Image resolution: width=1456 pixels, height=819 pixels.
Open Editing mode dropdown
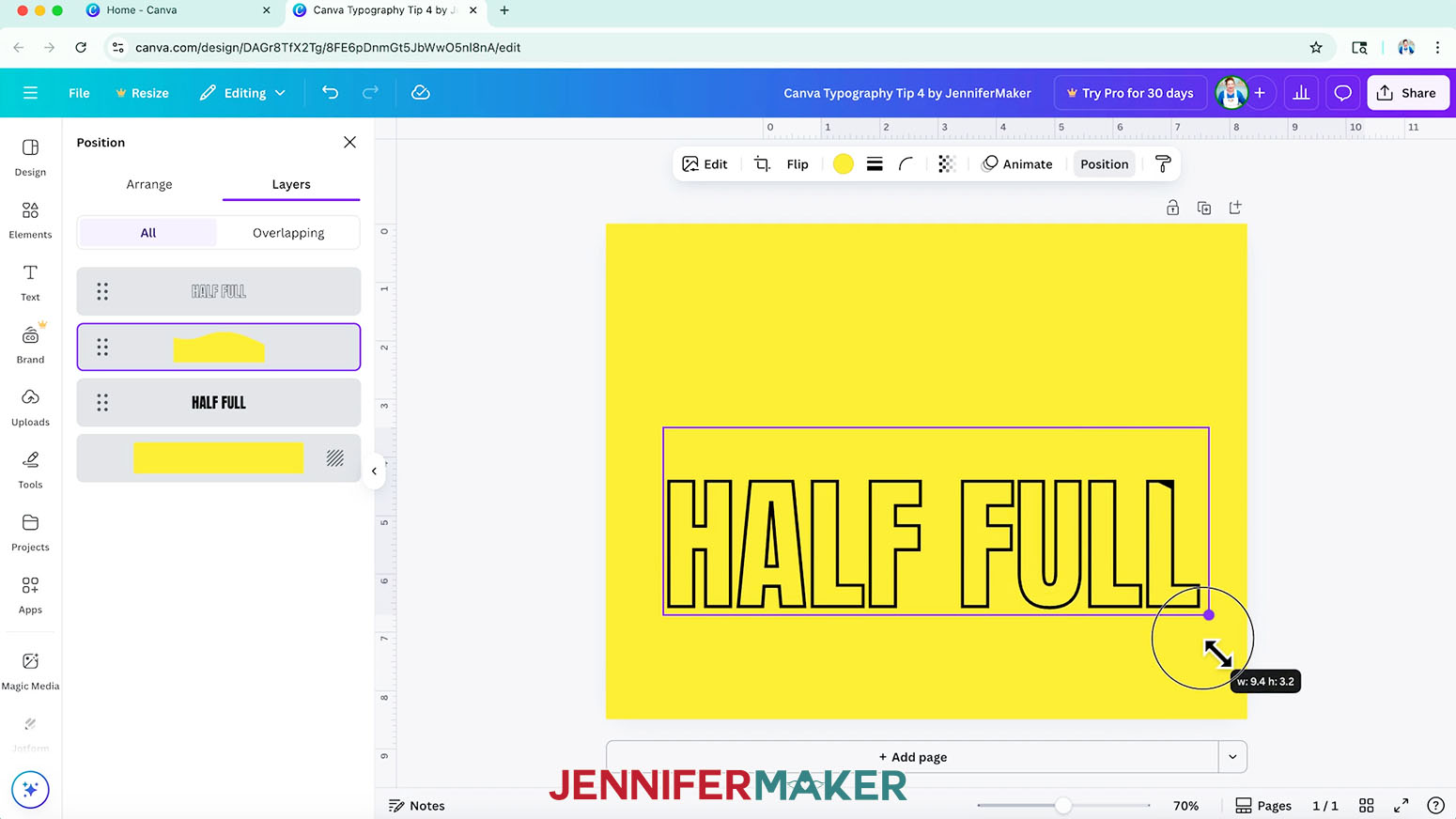[x=242, y=93]
